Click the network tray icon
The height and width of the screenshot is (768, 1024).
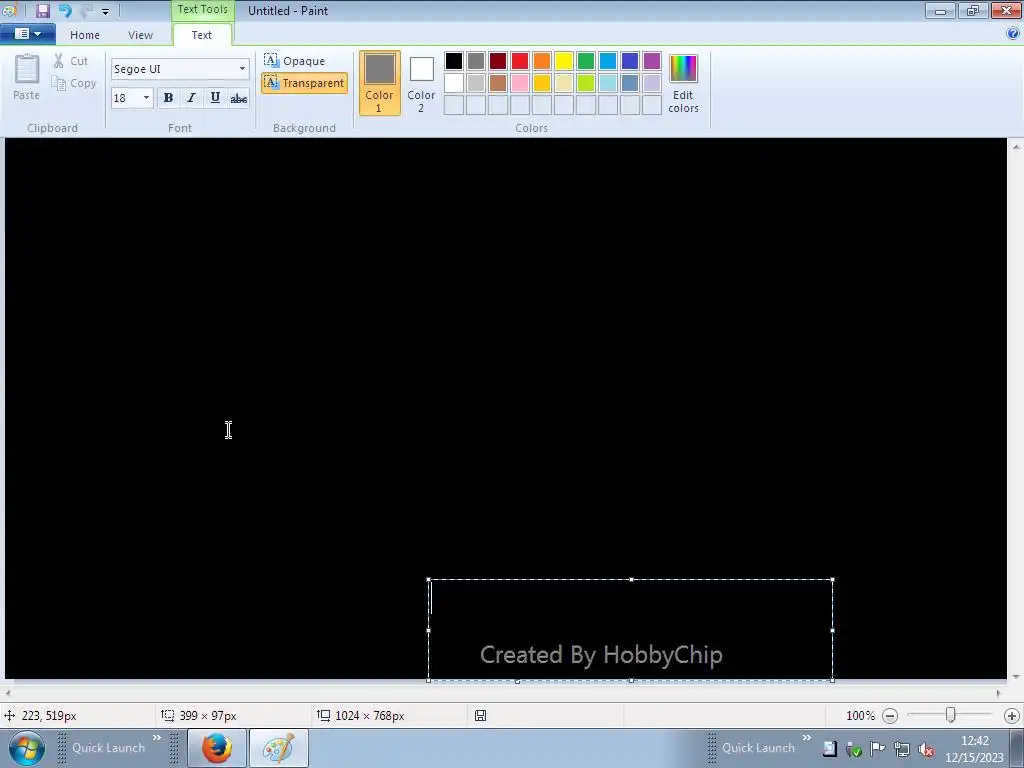[902, 750]
